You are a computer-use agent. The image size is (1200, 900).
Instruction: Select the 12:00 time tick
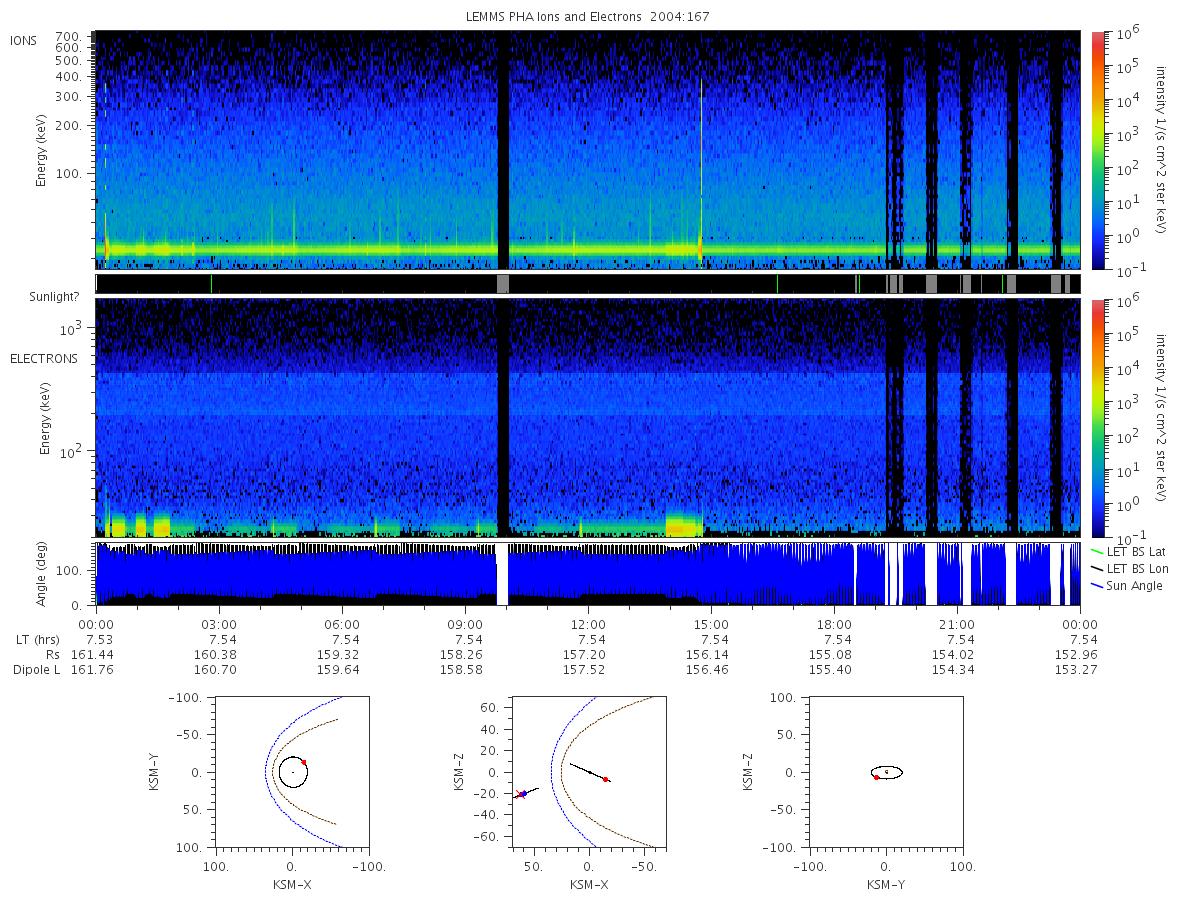(x=588, y=624)
